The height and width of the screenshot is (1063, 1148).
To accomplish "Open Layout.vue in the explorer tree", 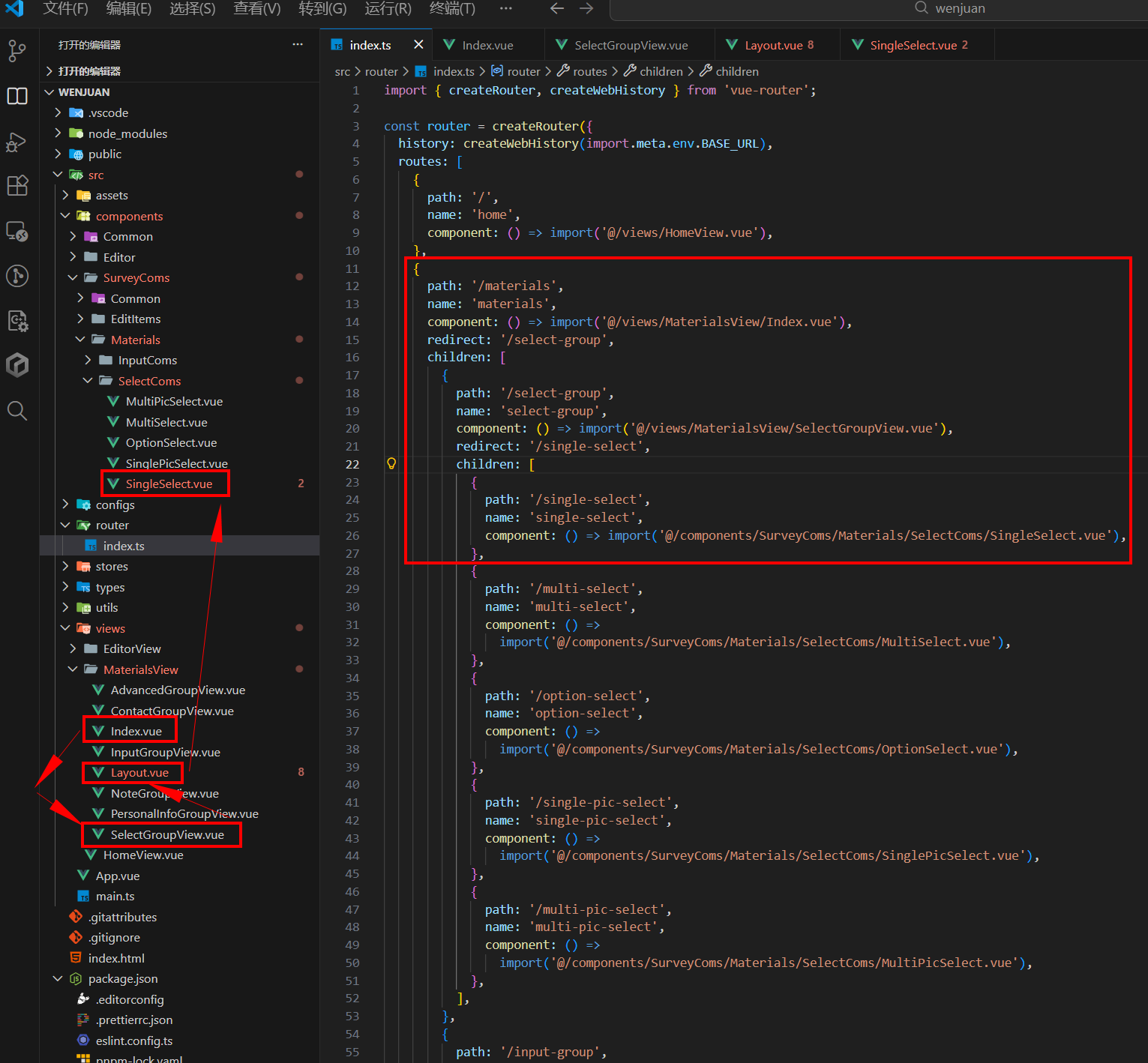I will 180,772.
